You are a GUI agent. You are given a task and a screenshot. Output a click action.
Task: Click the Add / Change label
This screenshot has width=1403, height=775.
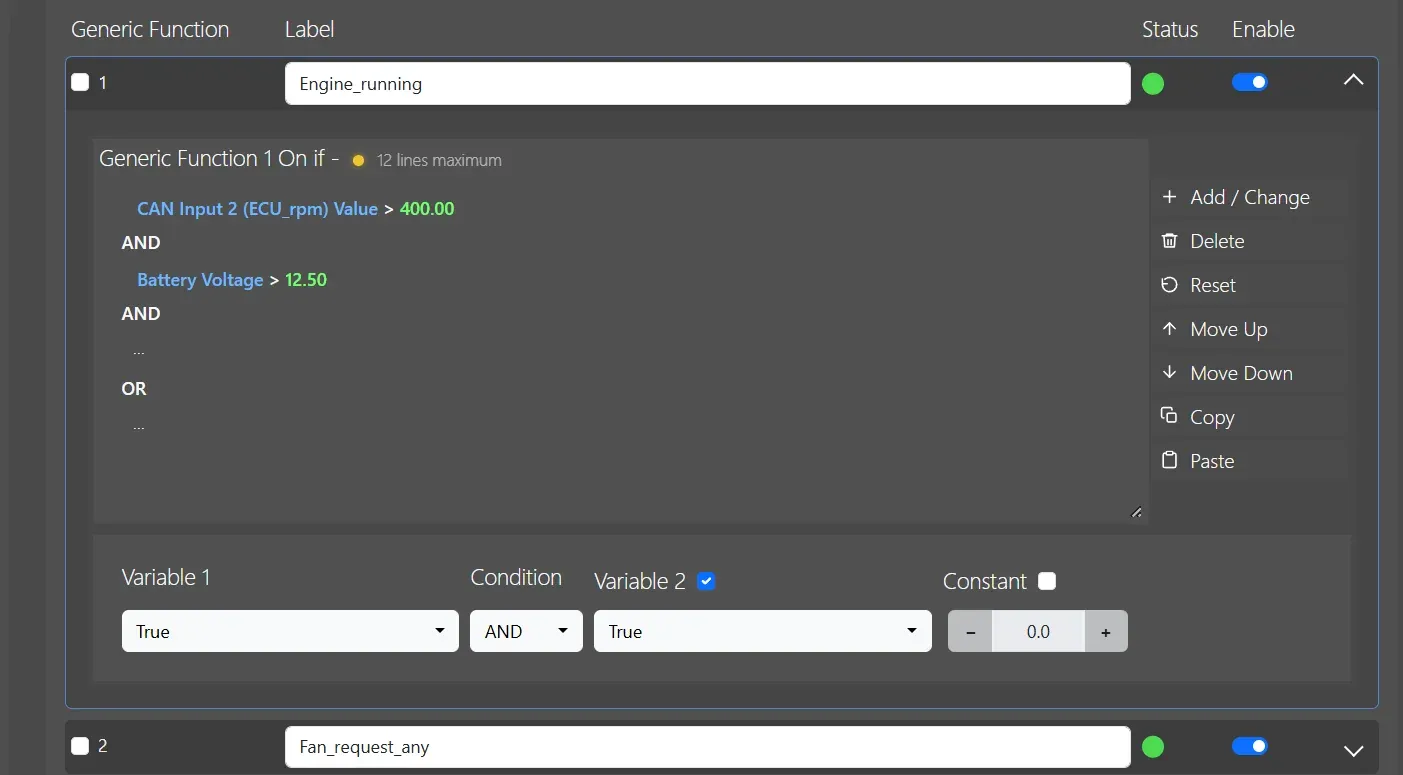tap(1250, 197)
